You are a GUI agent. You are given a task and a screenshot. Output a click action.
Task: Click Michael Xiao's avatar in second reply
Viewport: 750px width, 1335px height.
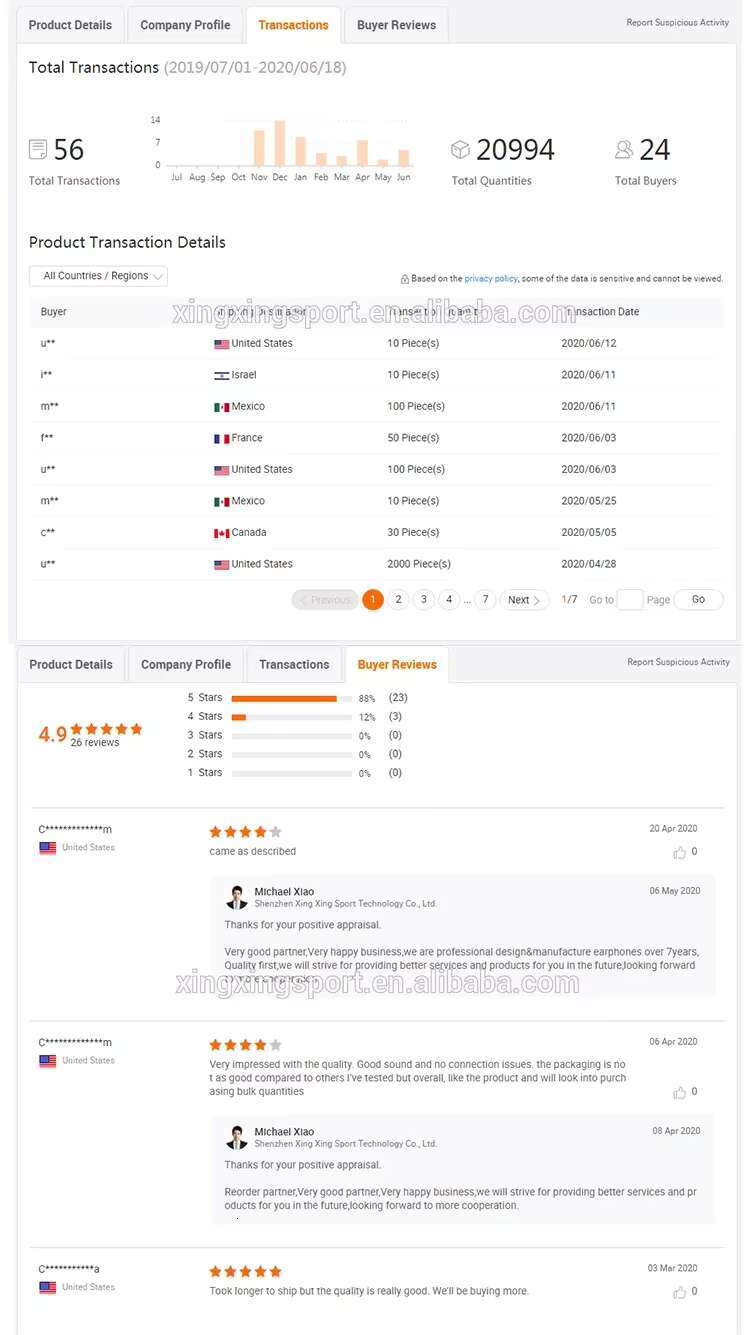click(x=237, y=1137)
